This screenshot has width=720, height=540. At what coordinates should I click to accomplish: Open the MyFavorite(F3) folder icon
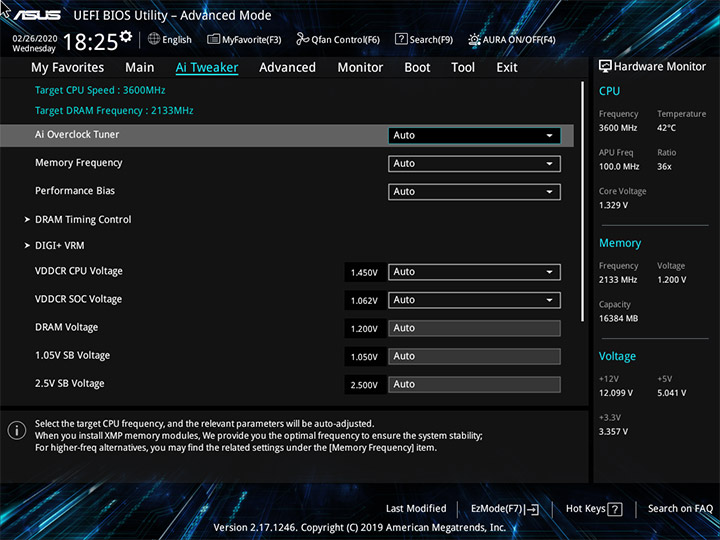(x=213, y=39)
